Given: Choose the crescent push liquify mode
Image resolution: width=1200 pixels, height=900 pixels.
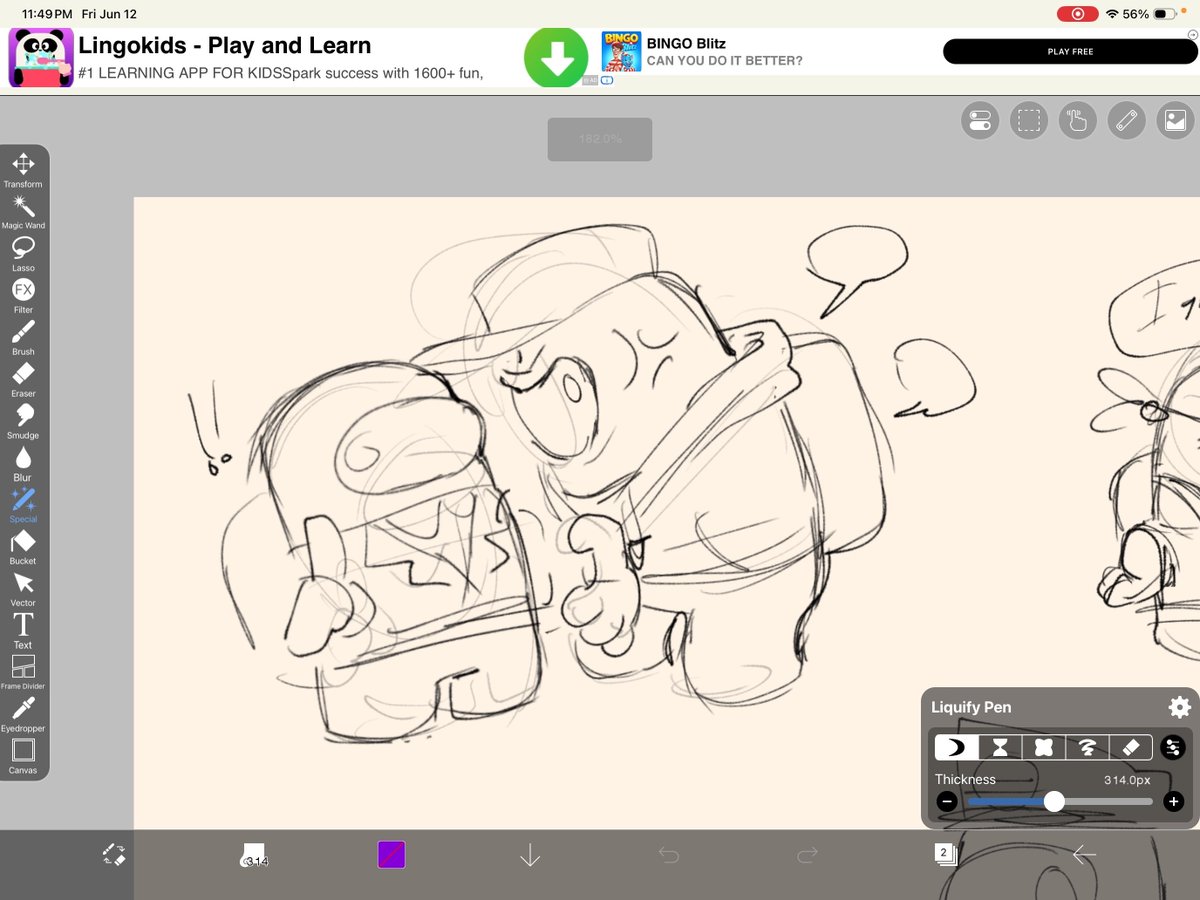Looking at the screenshot, I should coord(956,747).
